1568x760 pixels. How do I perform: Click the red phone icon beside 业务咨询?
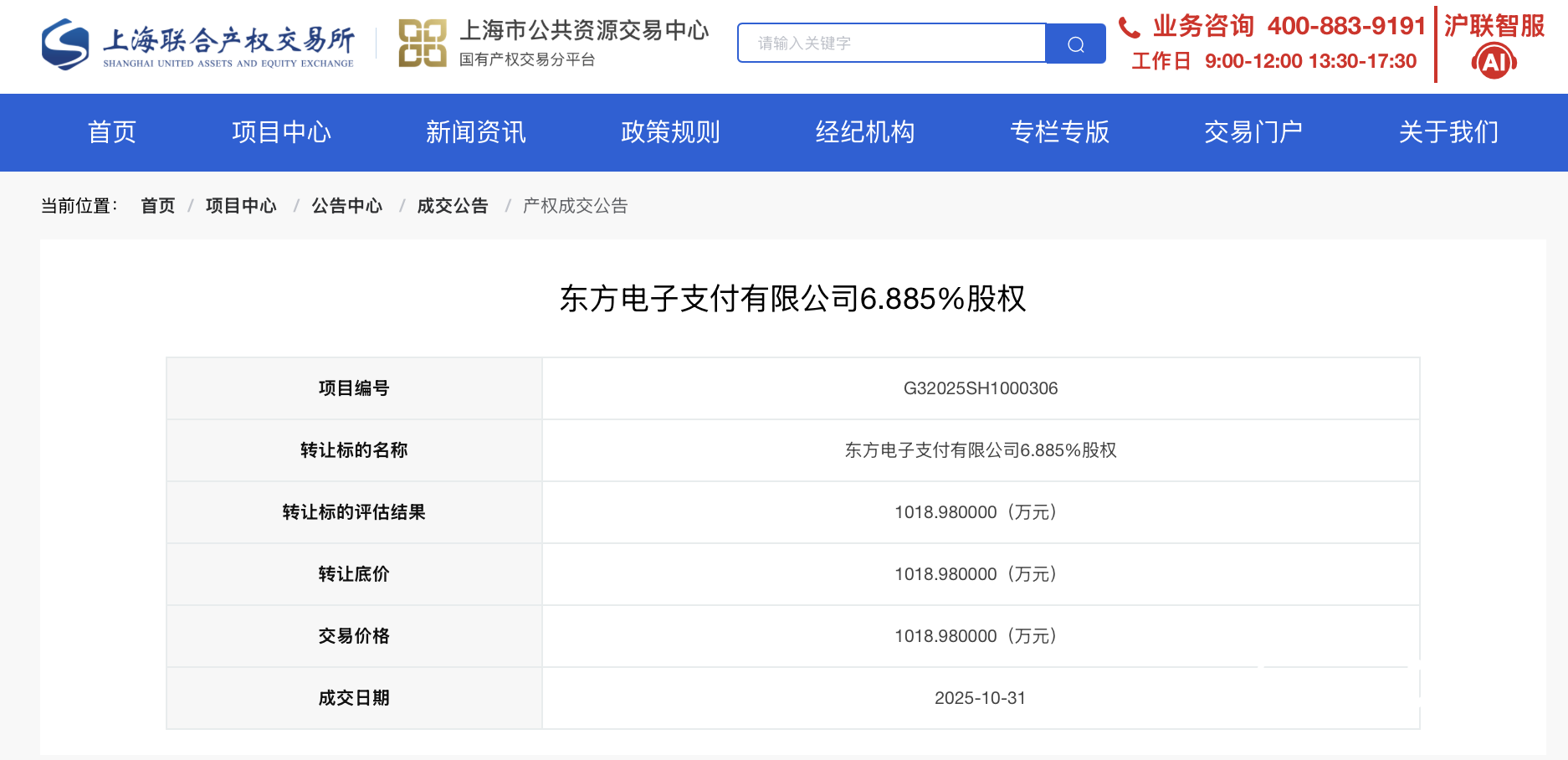pyautogui.click(x=1130, y=28)
